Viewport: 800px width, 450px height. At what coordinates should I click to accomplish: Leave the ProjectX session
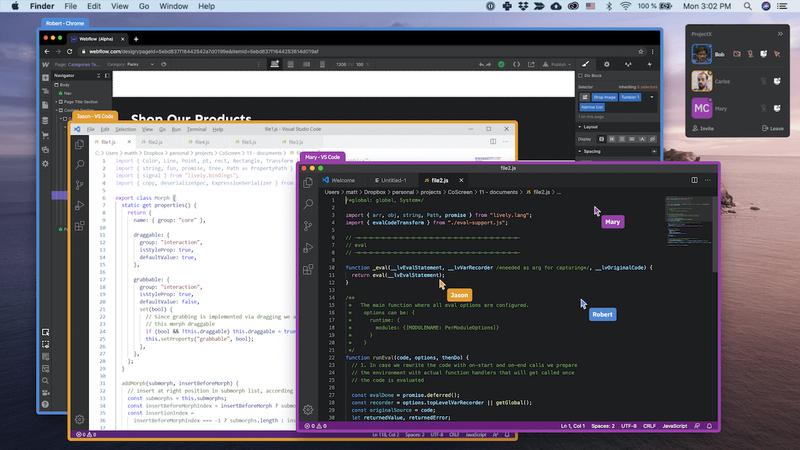(x=772, y=129)
